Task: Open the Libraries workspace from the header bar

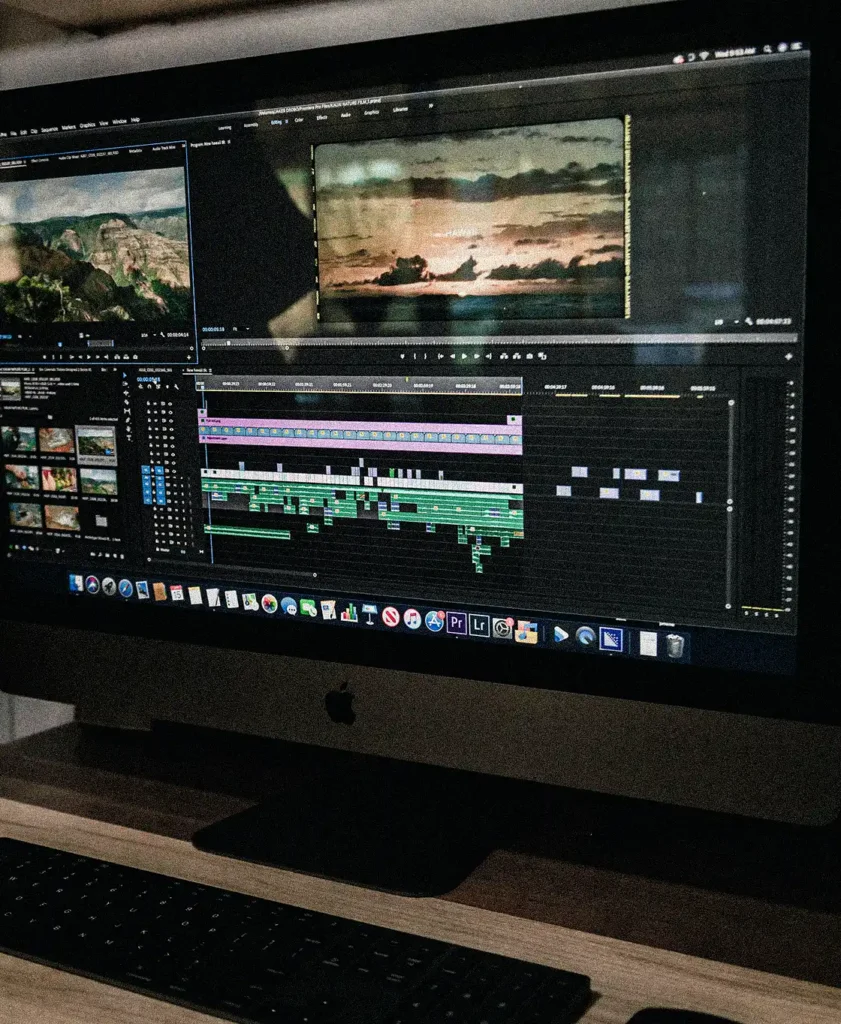Action: click(403, 112)
